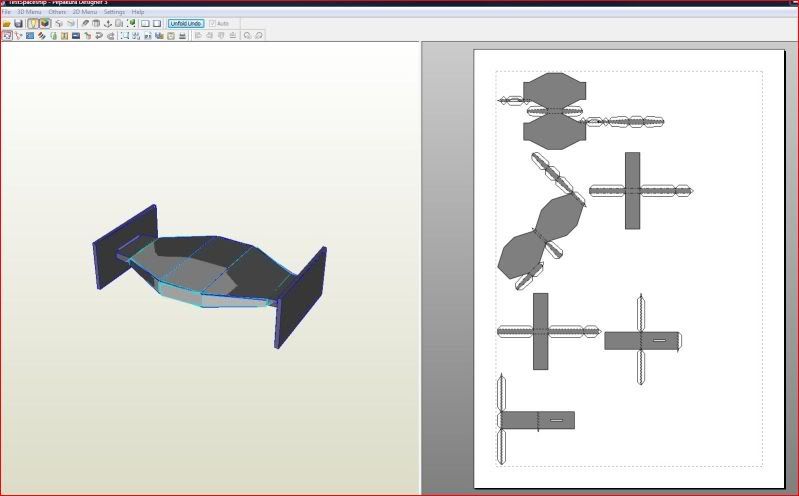
Task: Select the arrow selection tool icon
Action: 7,36
